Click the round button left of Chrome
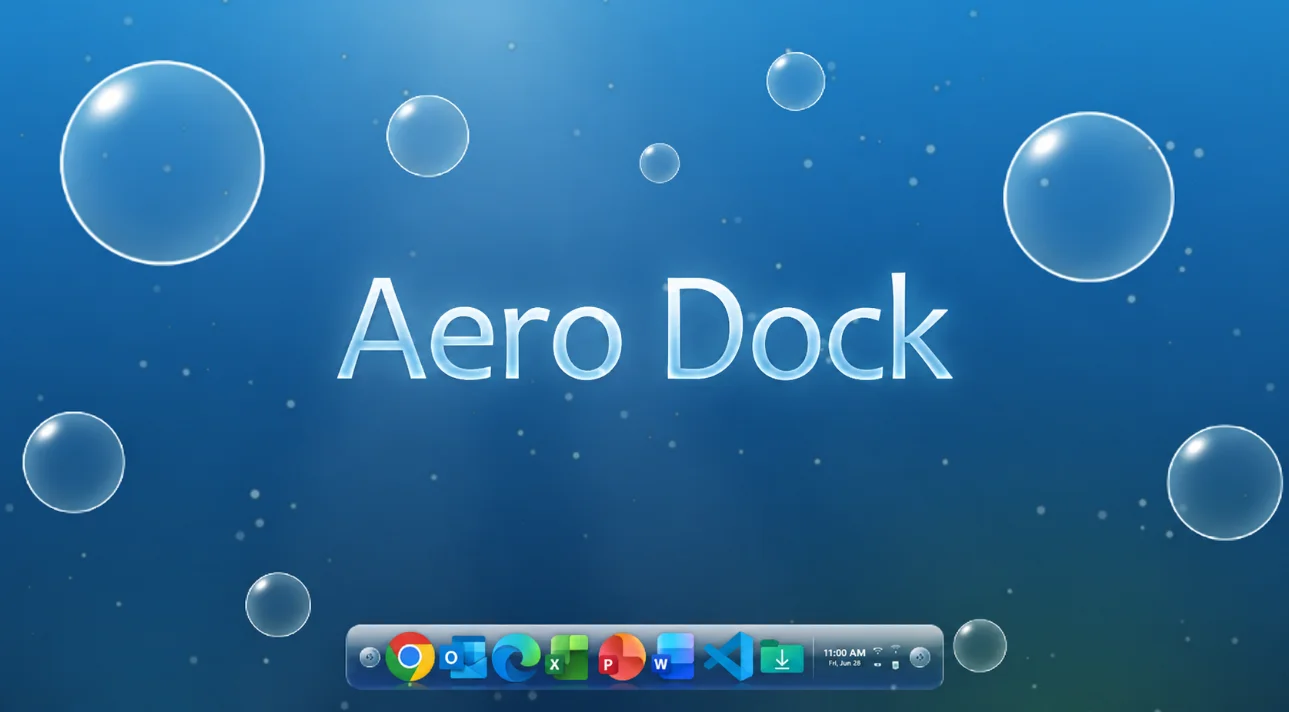Viewport: 1289px width, 712px height. point(370,657)
